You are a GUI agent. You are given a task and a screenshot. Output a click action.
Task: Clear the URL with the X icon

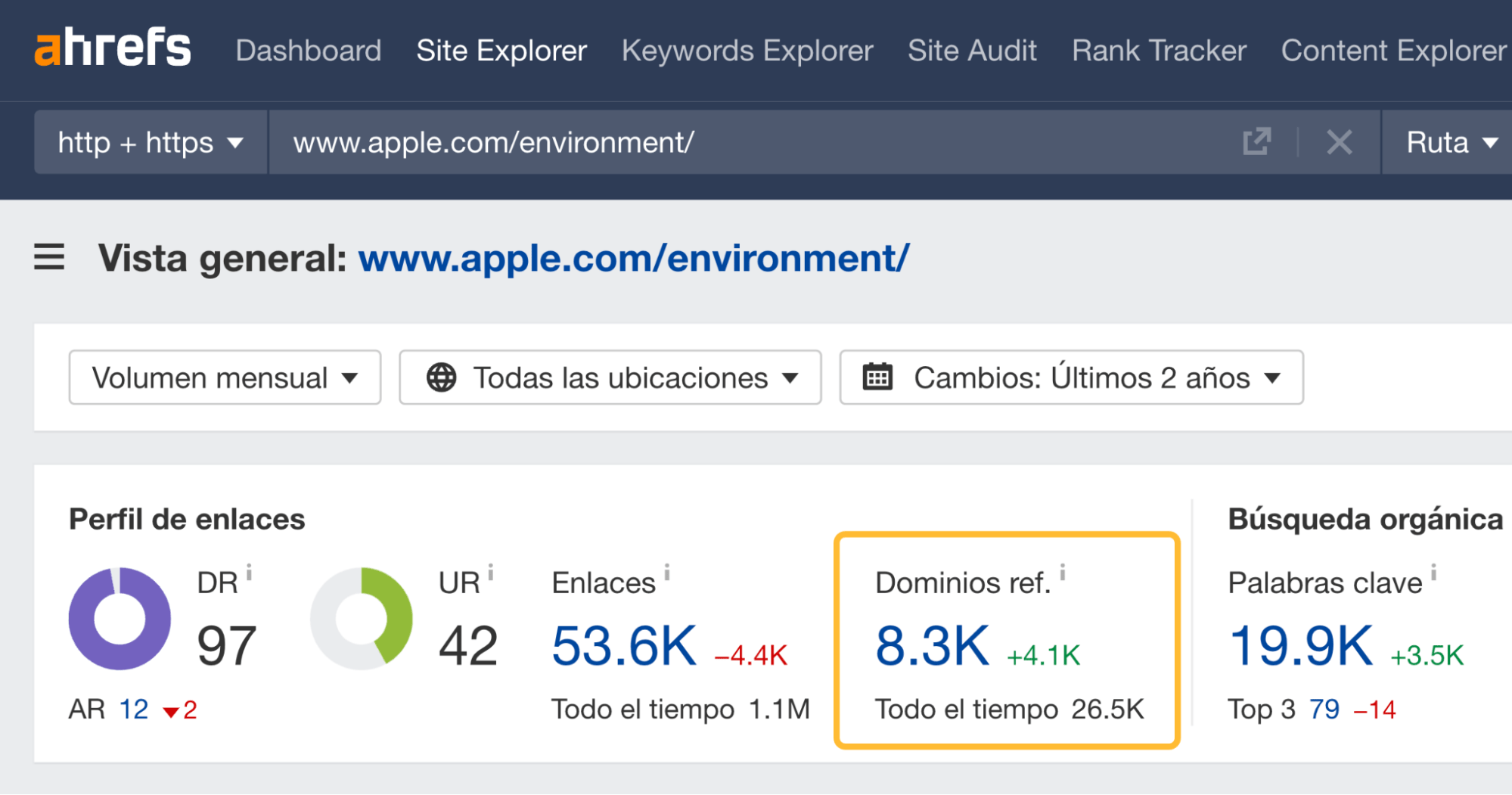1339,142
